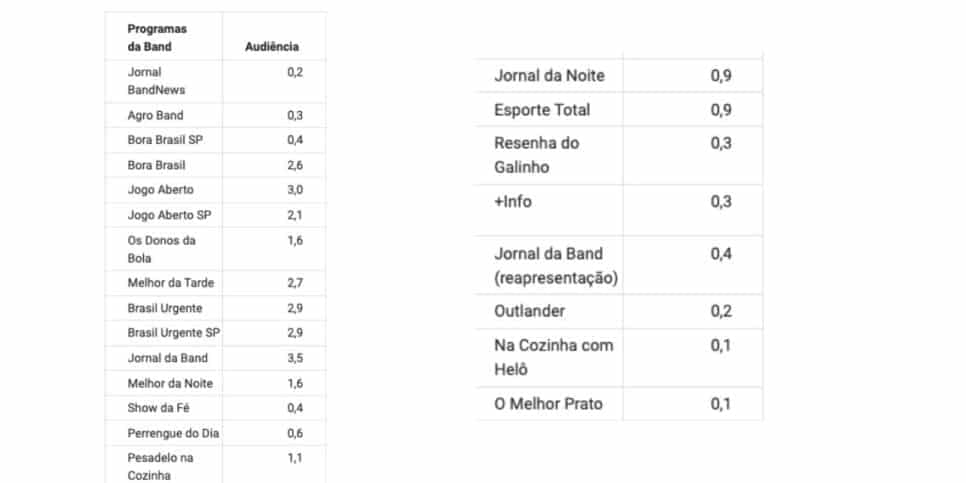Select the Melhor da Tarde row
Image resolution: width=966 pixels, height=483 pixels.
point(215,283)
